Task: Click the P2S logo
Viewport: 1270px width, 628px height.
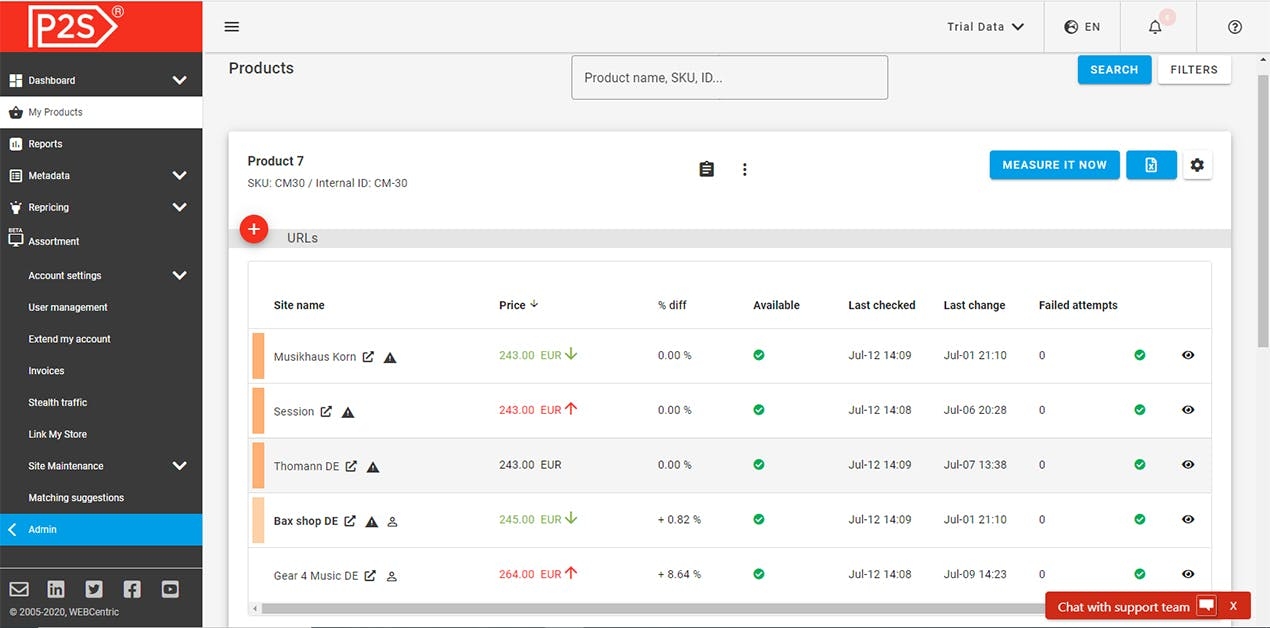Action: tap(76, 27)
